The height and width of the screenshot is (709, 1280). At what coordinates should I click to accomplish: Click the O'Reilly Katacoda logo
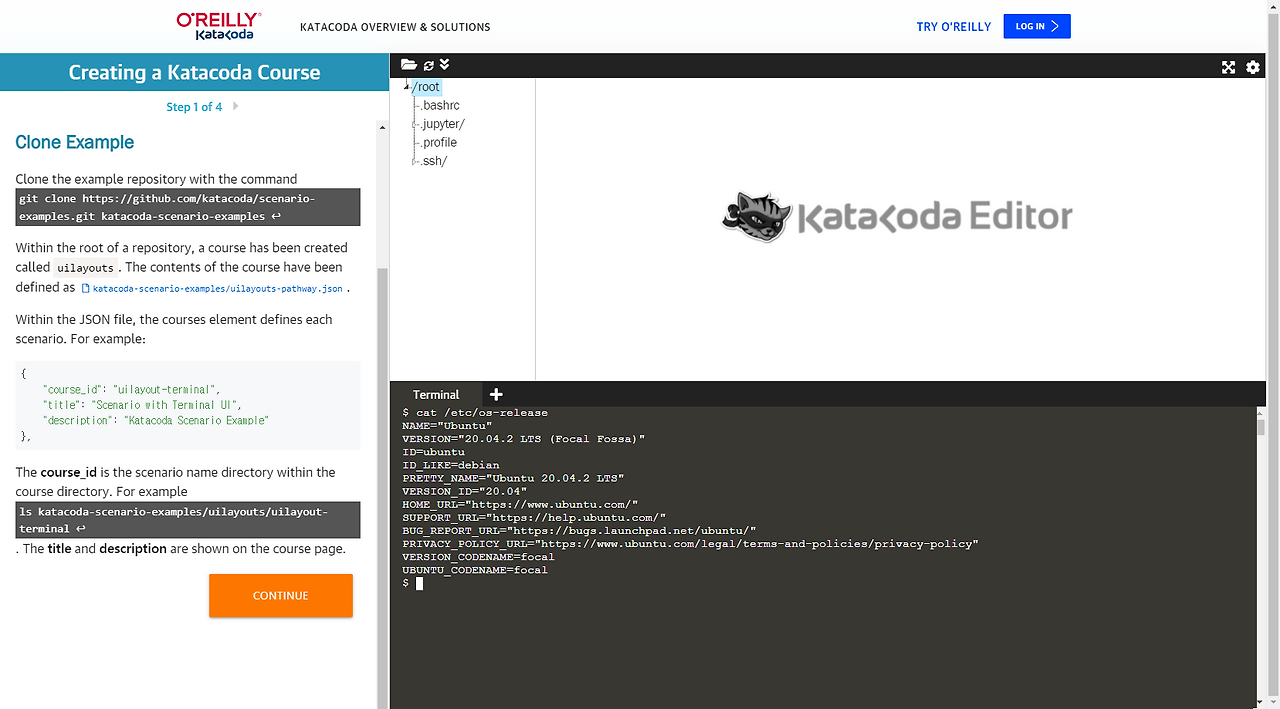click(218, 27)
